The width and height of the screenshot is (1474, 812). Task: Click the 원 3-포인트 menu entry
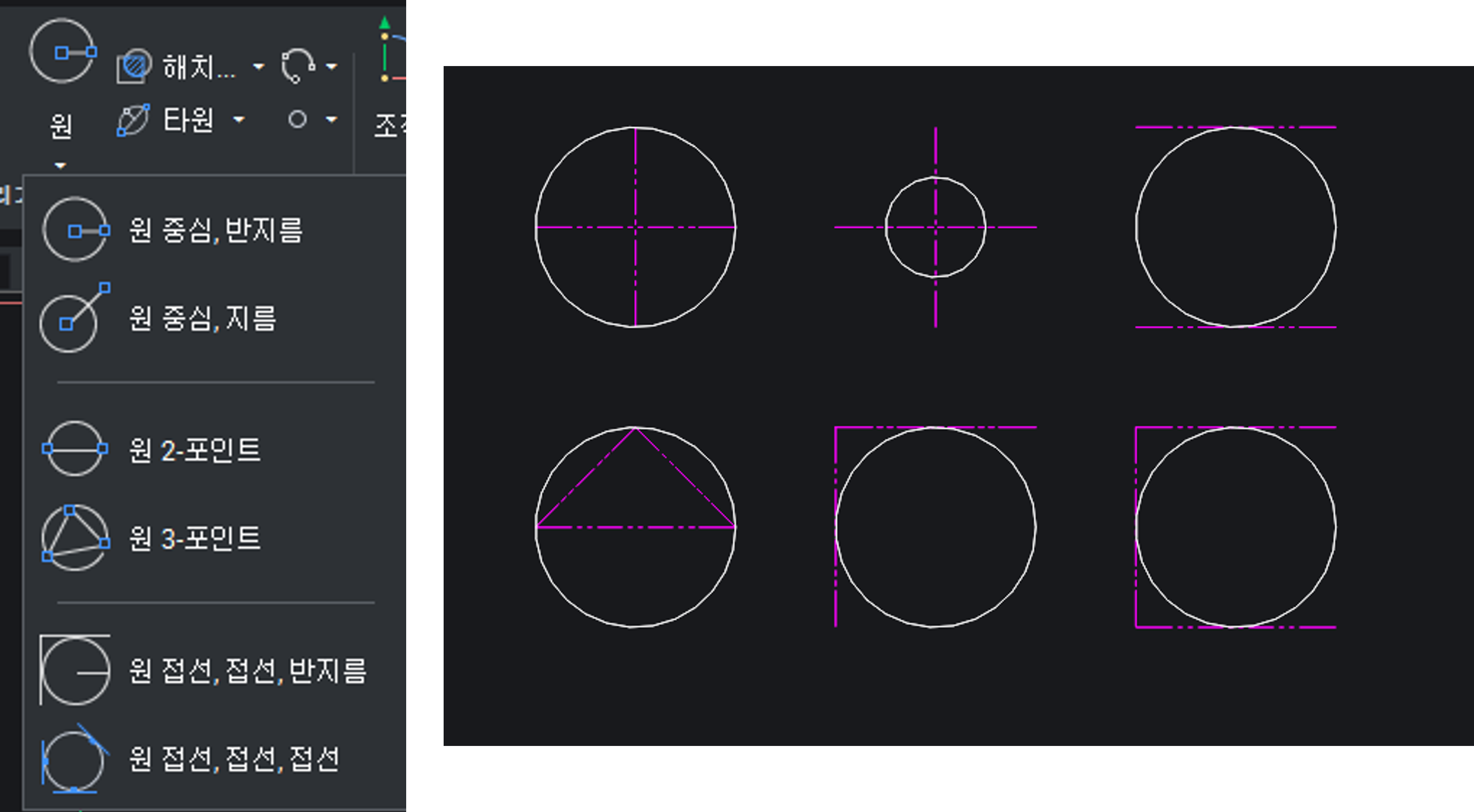coord(194,538)
